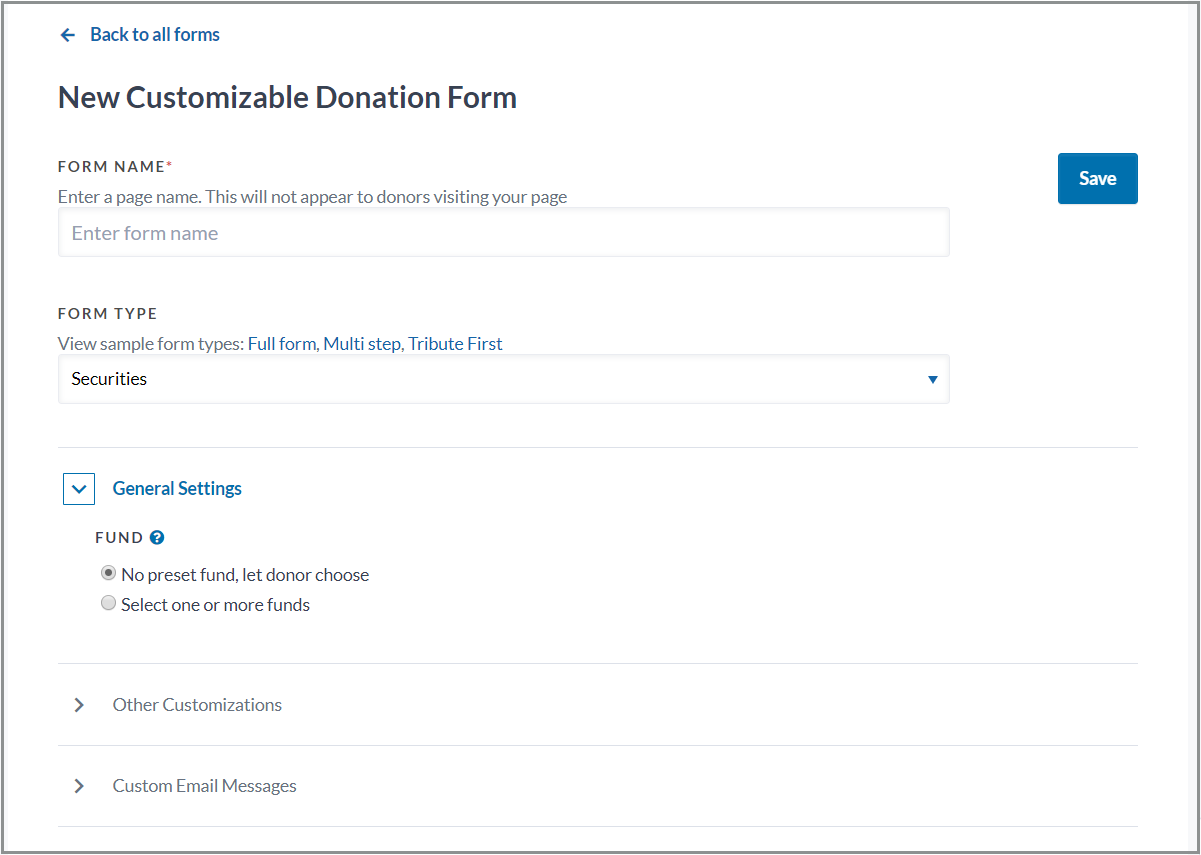The width and height of the screenshot is (1201, 855).
Task: Click chevron beside Other Customizations
Action: tap(79, 705)
